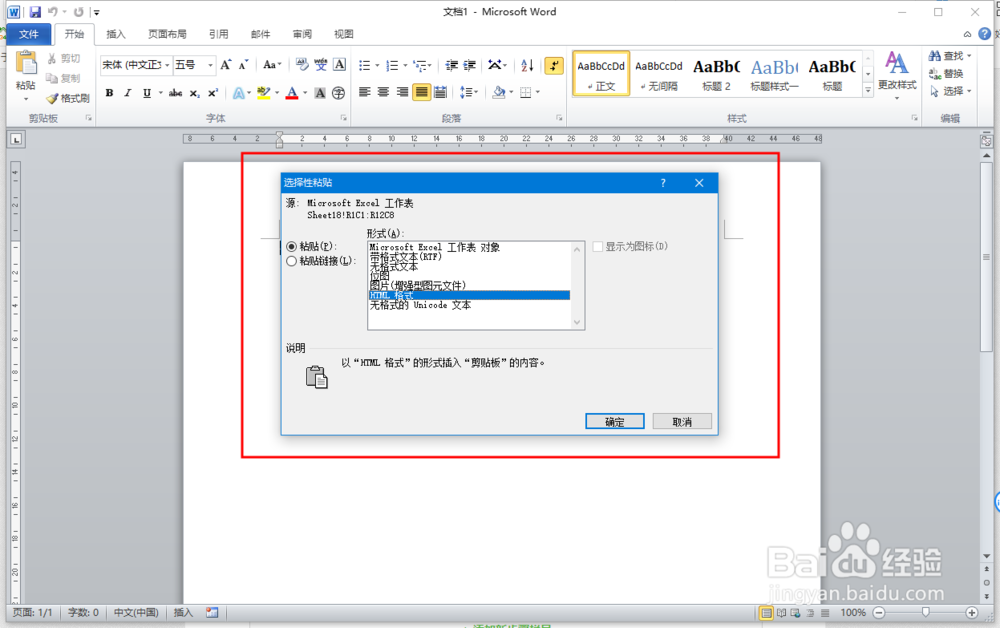The height and width of the screenshot is (628, 1000).
Task: Open the font name dropdown
Action: (168, 65)
